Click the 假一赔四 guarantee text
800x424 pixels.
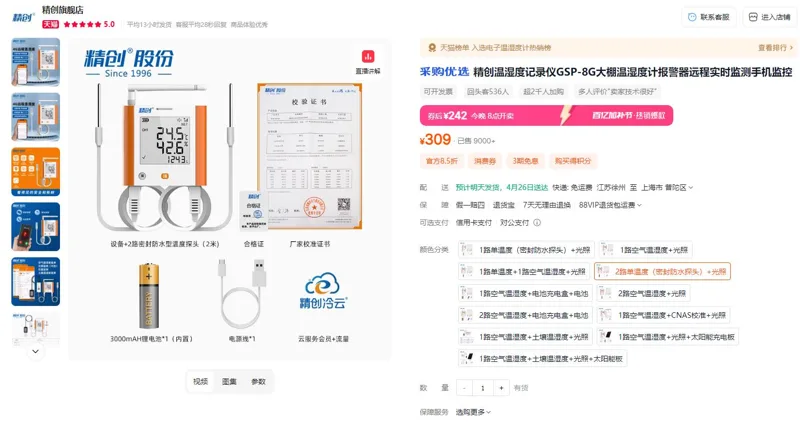[470, 205]
